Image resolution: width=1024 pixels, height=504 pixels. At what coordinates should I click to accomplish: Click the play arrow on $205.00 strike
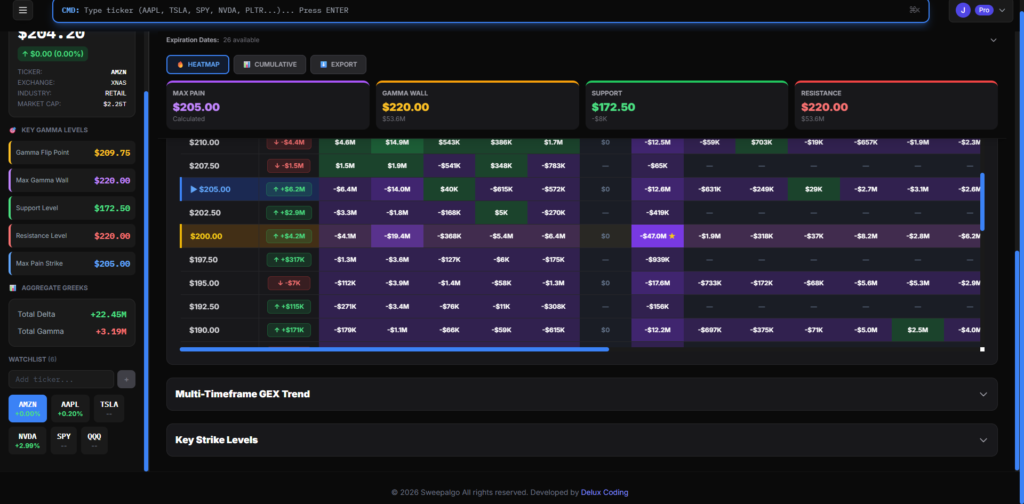tap(193, 188)
